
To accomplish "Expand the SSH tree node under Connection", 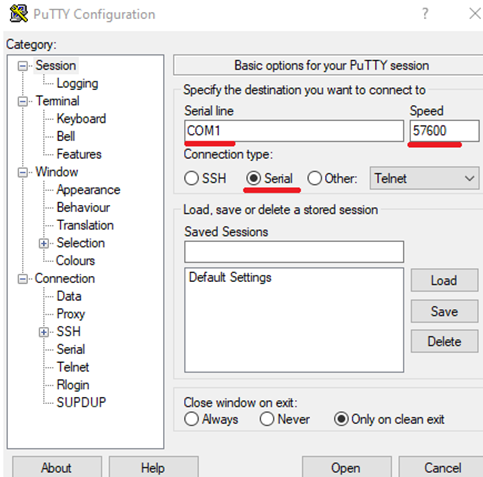I will coord(44,332).
